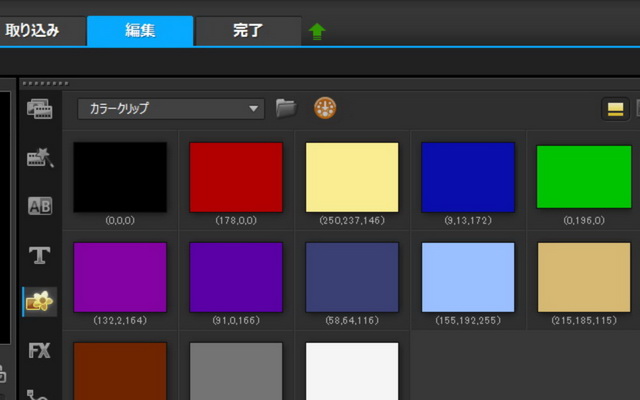This screenshot has width=640, height=400.
Task: Click the folder icon beside the dropdown
Action: (x=286, y=107)
